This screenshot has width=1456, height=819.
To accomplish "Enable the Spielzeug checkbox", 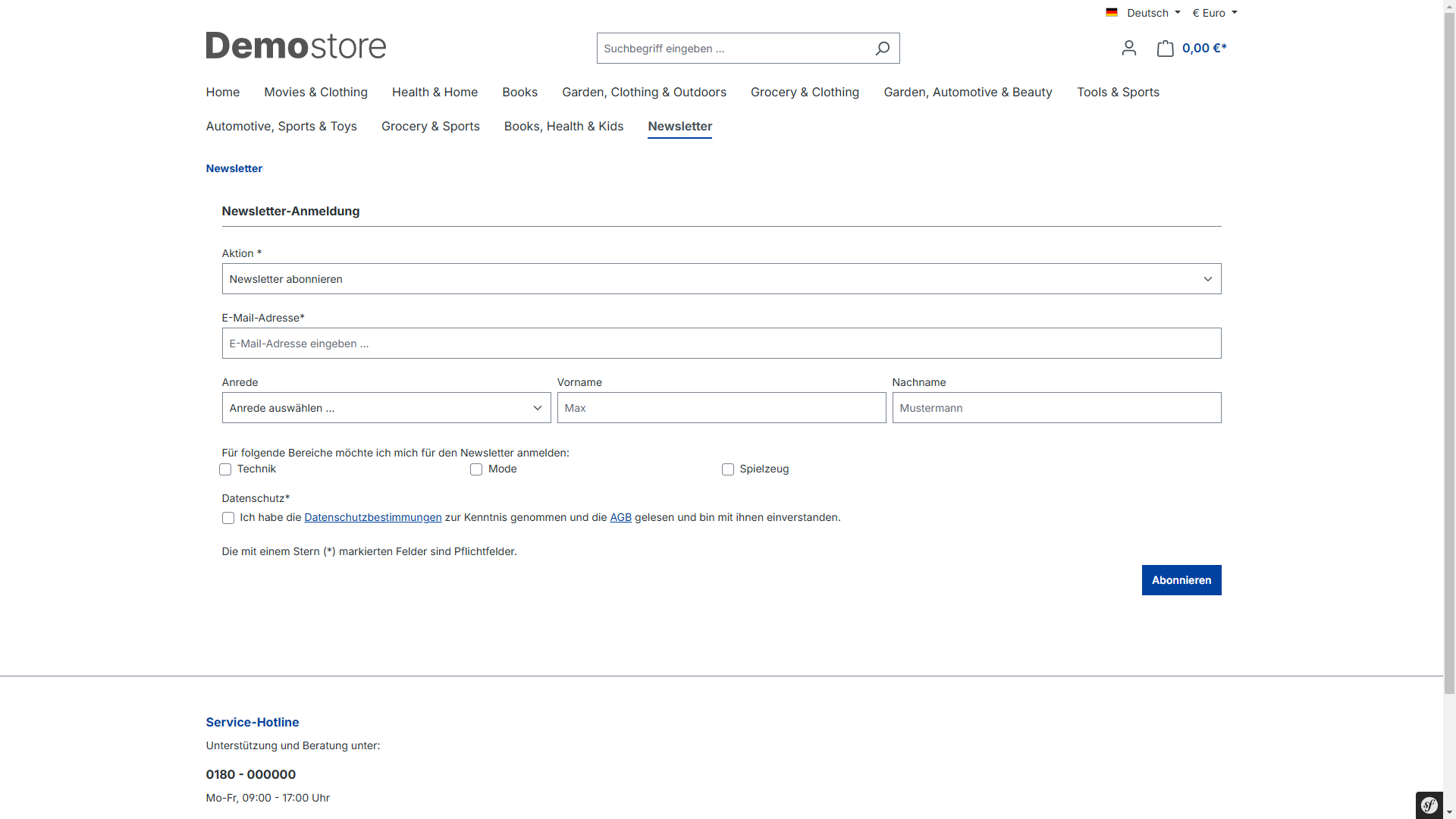I will tap(728, 469).
